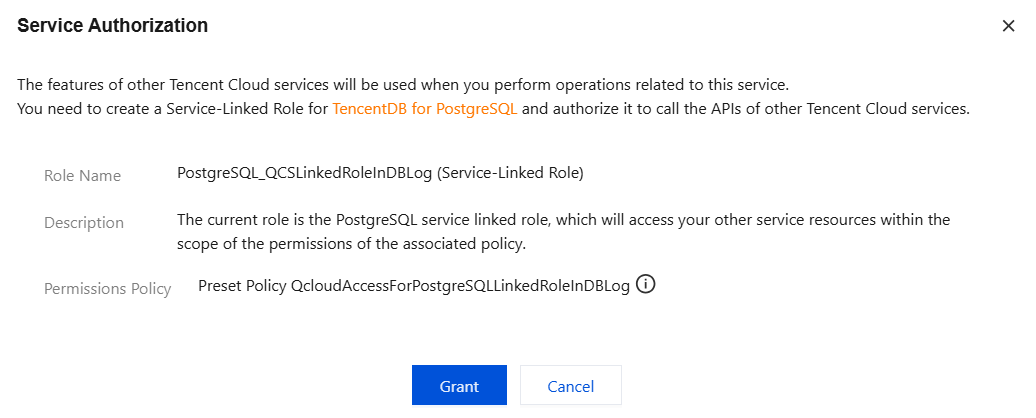Click the "Preset Policy" words
The height and width of the screenshot is (418, 1036).
(242, 286)
